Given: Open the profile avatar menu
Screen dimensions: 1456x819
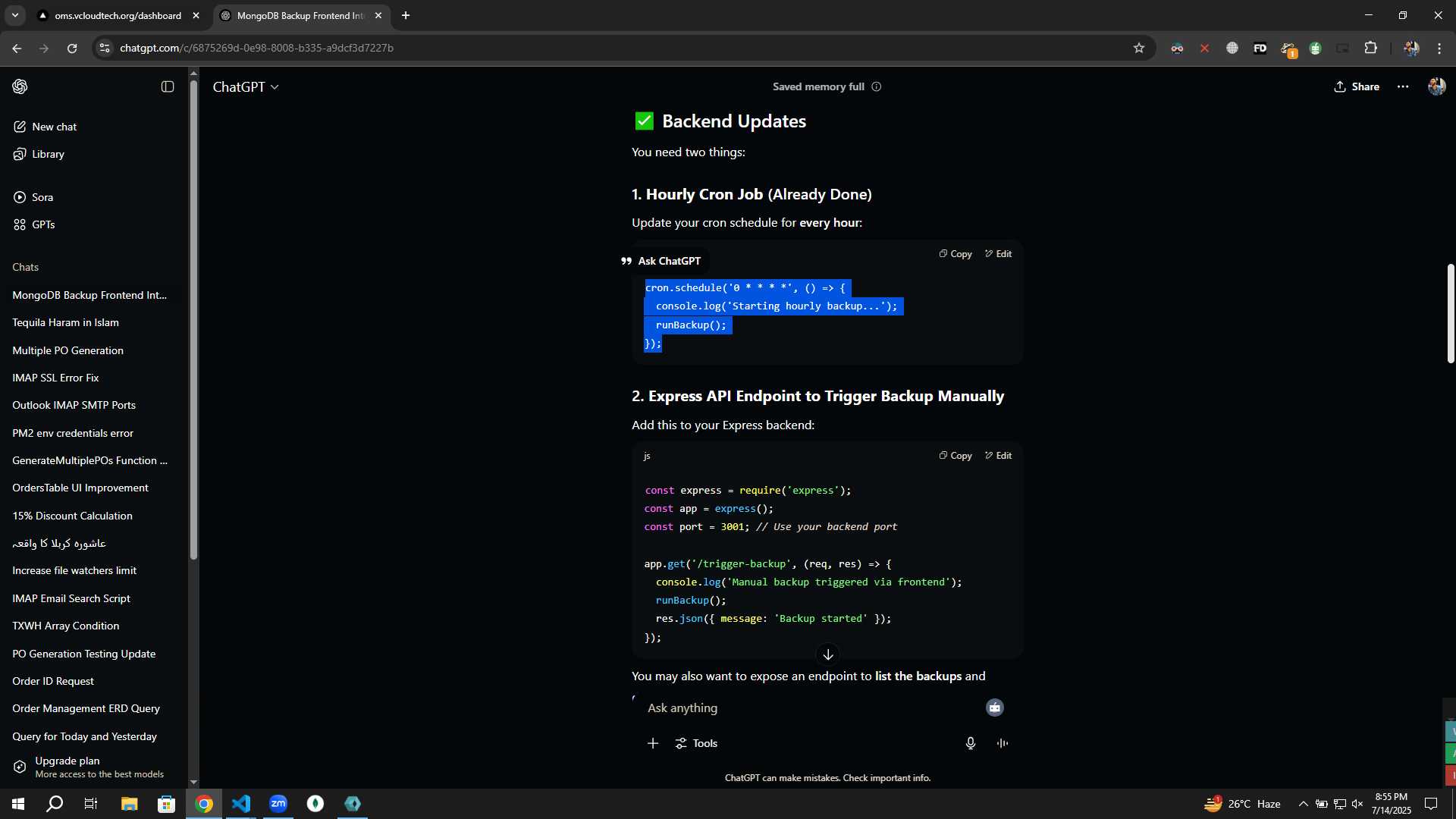Looking at the screenshot, I should pos(1436,86).
